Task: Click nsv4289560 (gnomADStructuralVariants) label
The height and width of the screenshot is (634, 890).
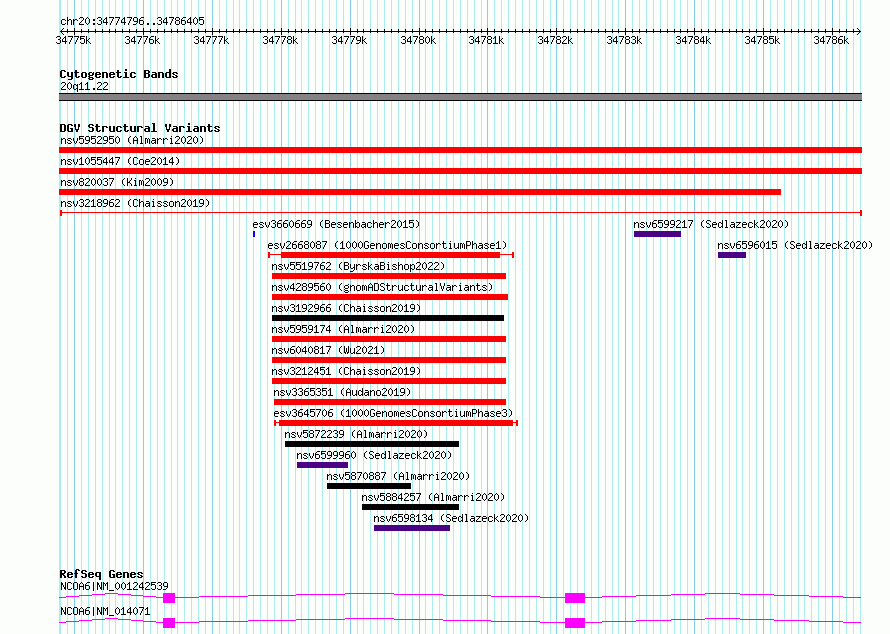Action: tap(382, 287)
